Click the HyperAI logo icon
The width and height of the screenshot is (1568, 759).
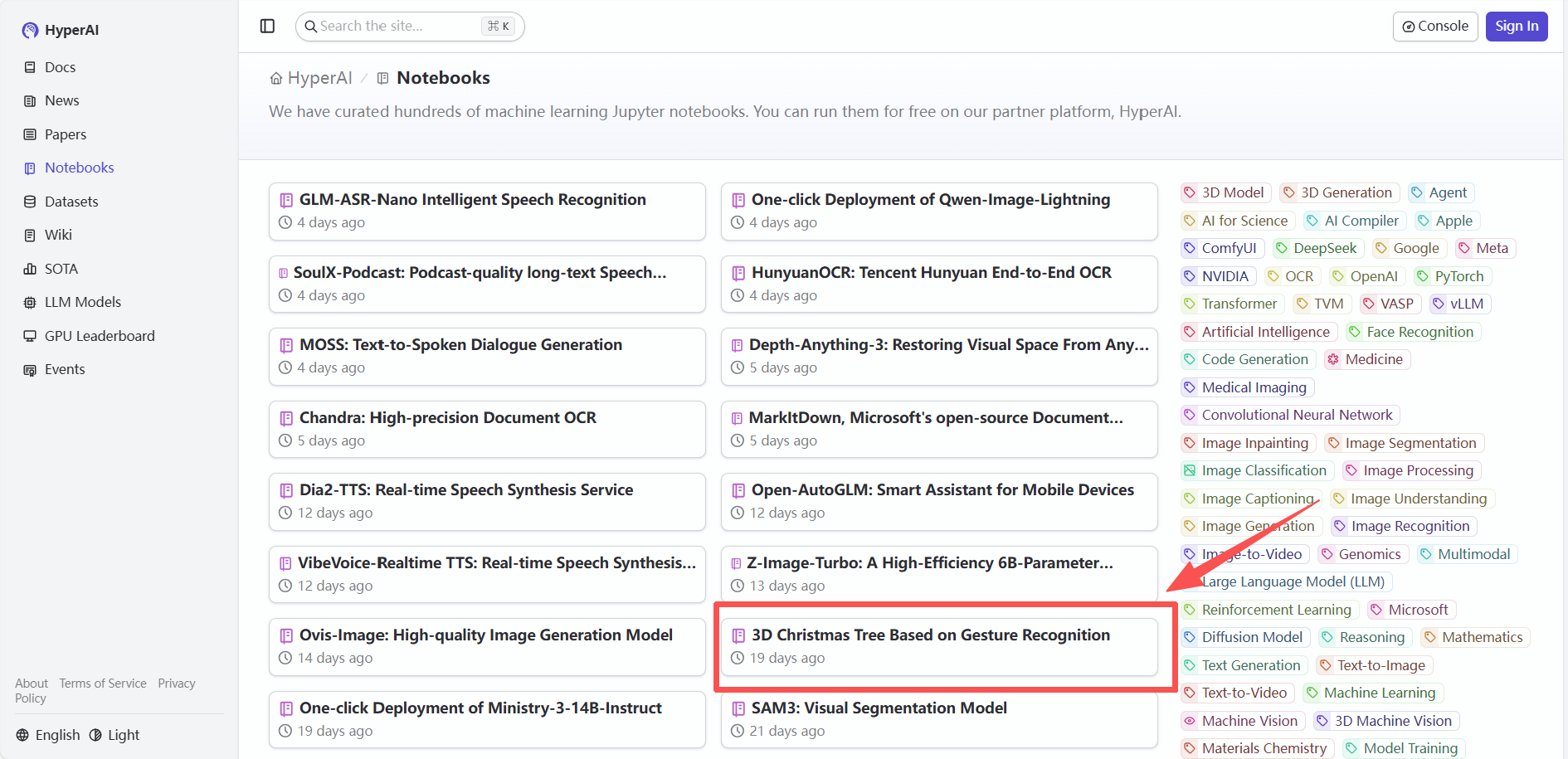pos(31,31)
